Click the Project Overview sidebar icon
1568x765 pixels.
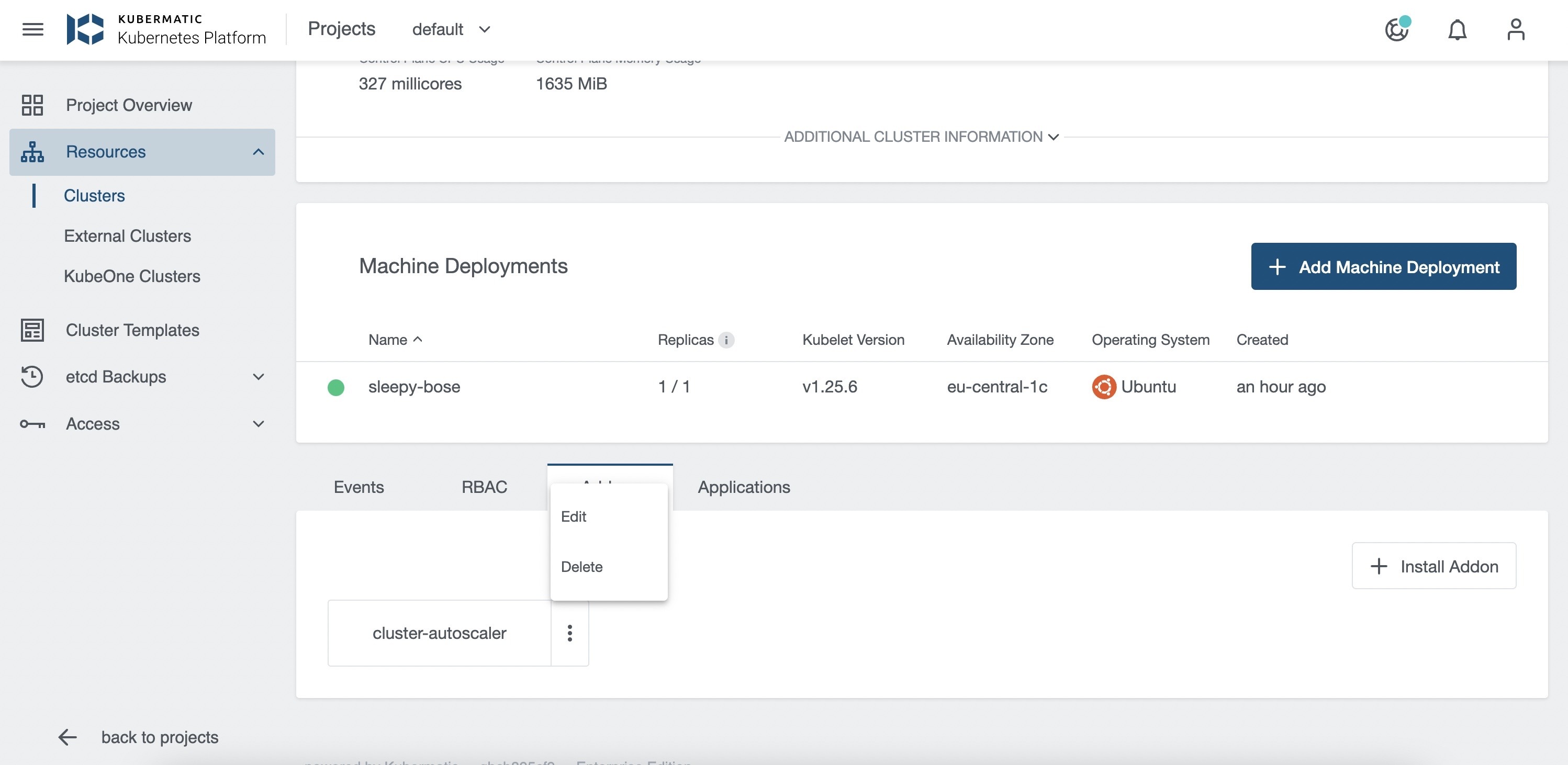32,104
